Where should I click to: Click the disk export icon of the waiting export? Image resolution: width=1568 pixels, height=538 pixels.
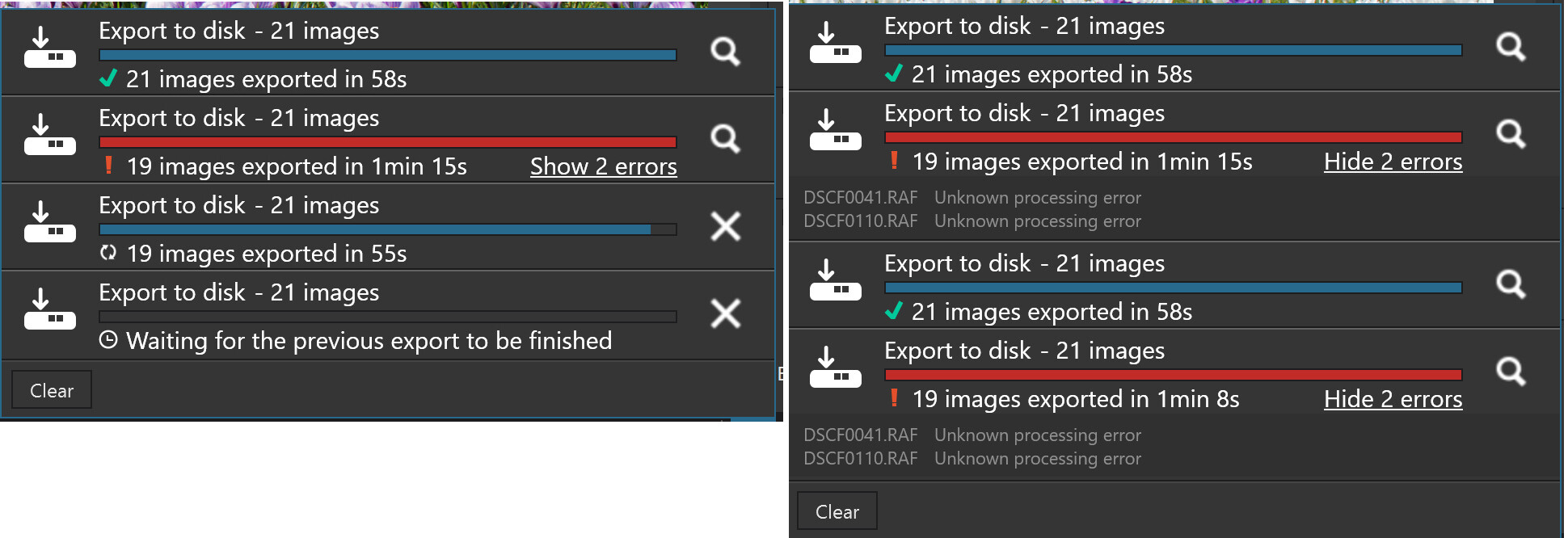(x=49, y=309)
